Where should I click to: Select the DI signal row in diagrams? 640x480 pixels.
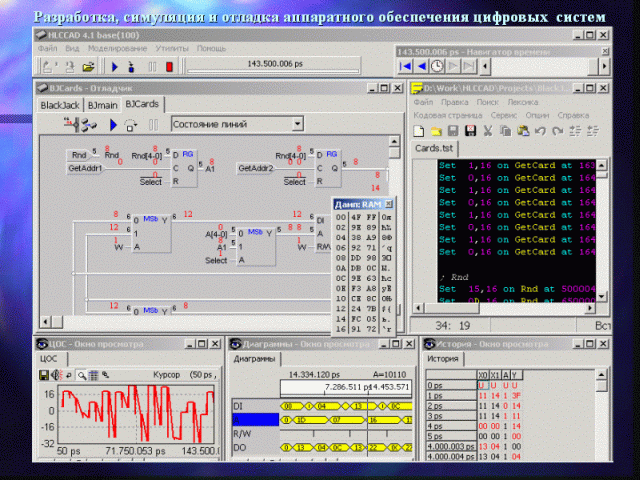coord(252,407)
